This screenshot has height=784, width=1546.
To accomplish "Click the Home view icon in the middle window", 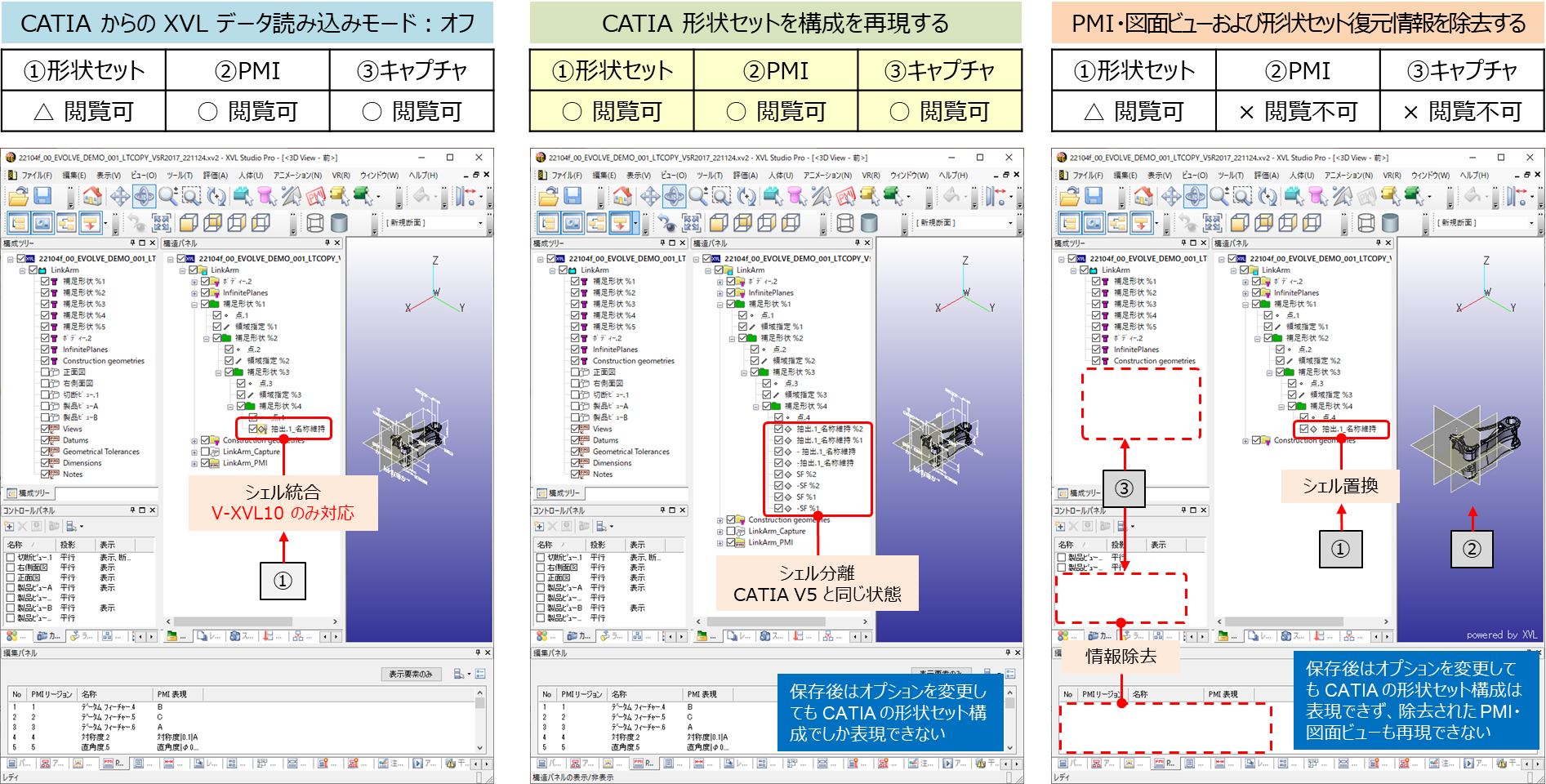I will [622, 196].
